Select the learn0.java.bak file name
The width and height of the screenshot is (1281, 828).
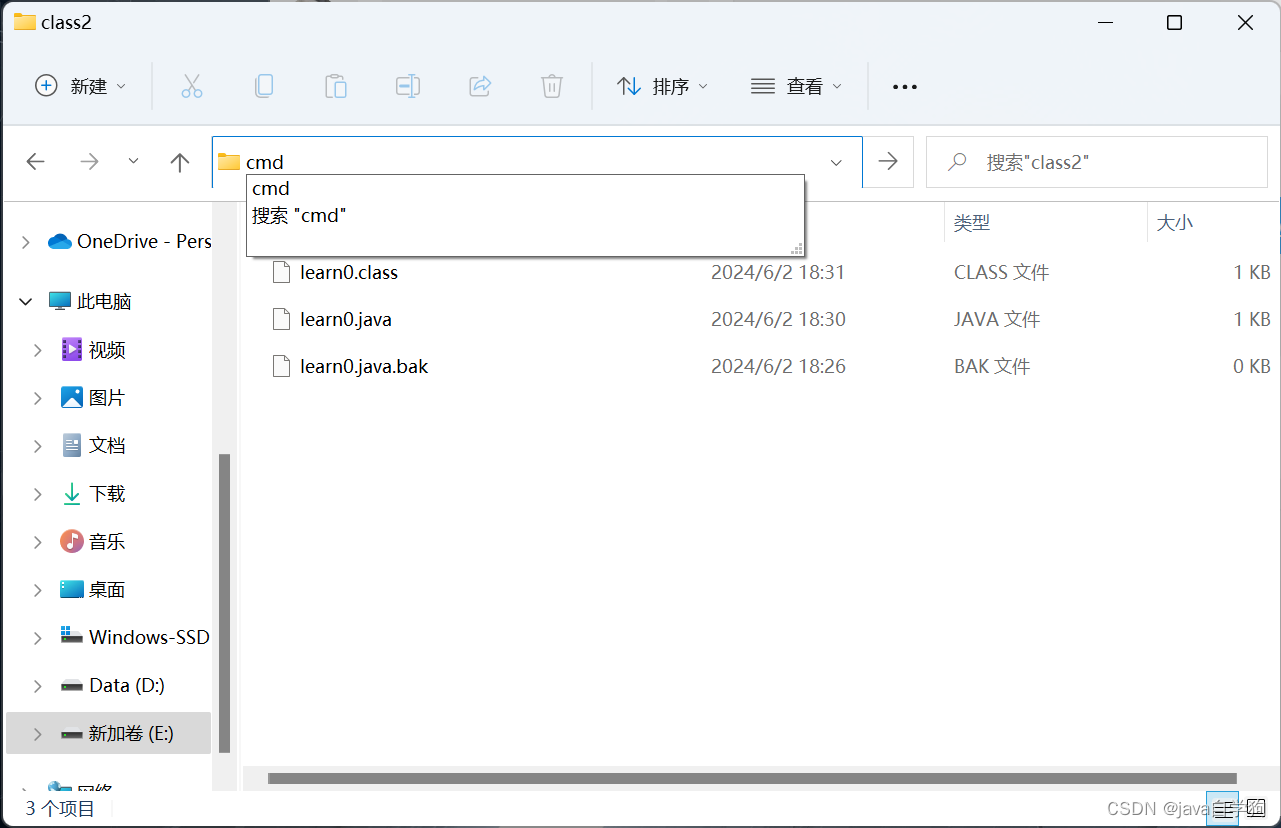click(364, 366)
